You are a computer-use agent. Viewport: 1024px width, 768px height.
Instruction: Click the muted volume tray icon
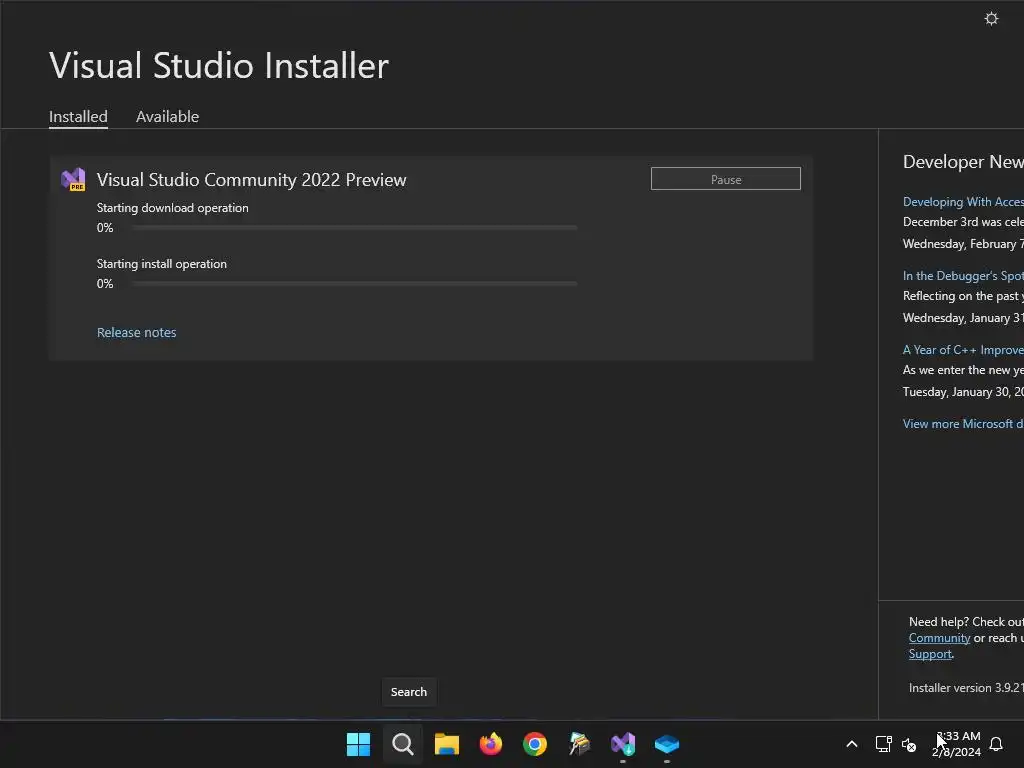point(908,744)
